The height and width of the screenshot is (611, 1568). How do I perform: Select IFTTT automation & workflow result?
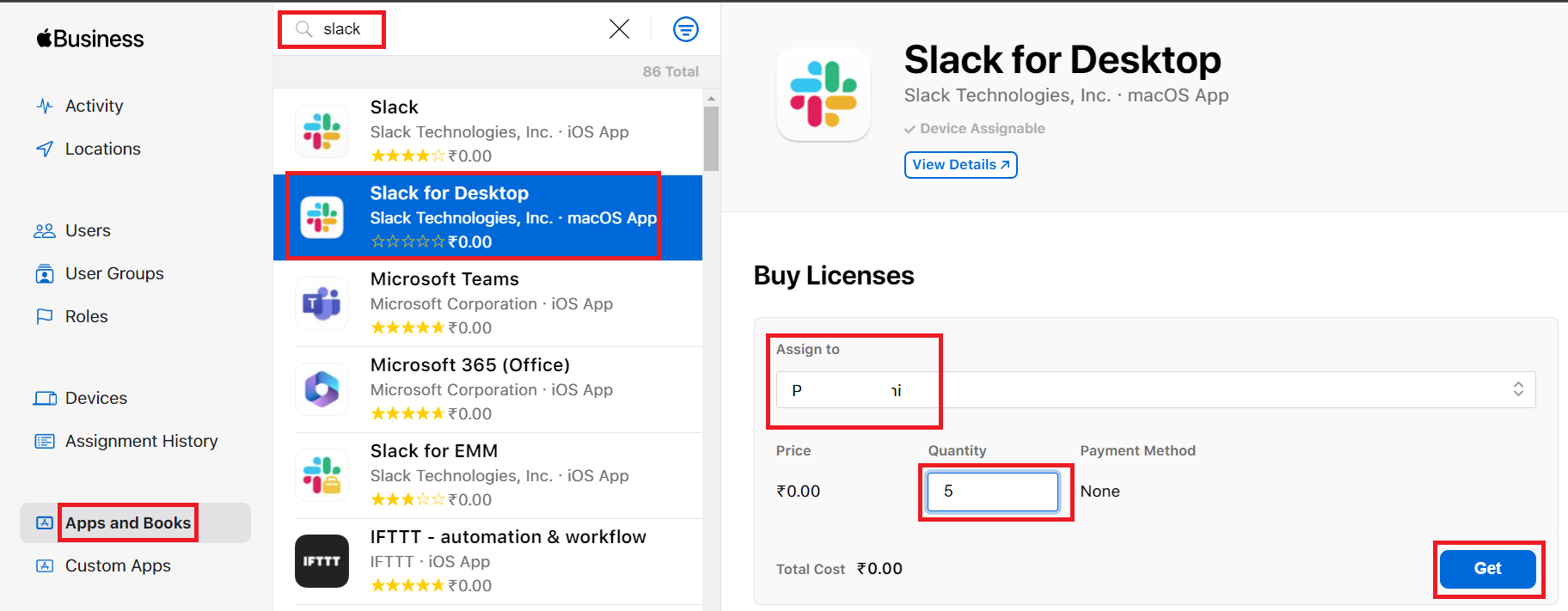pos(487,561)
